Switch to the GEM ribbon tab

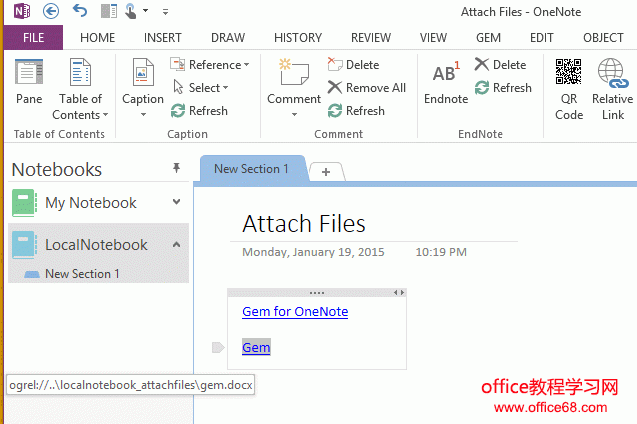488,38
